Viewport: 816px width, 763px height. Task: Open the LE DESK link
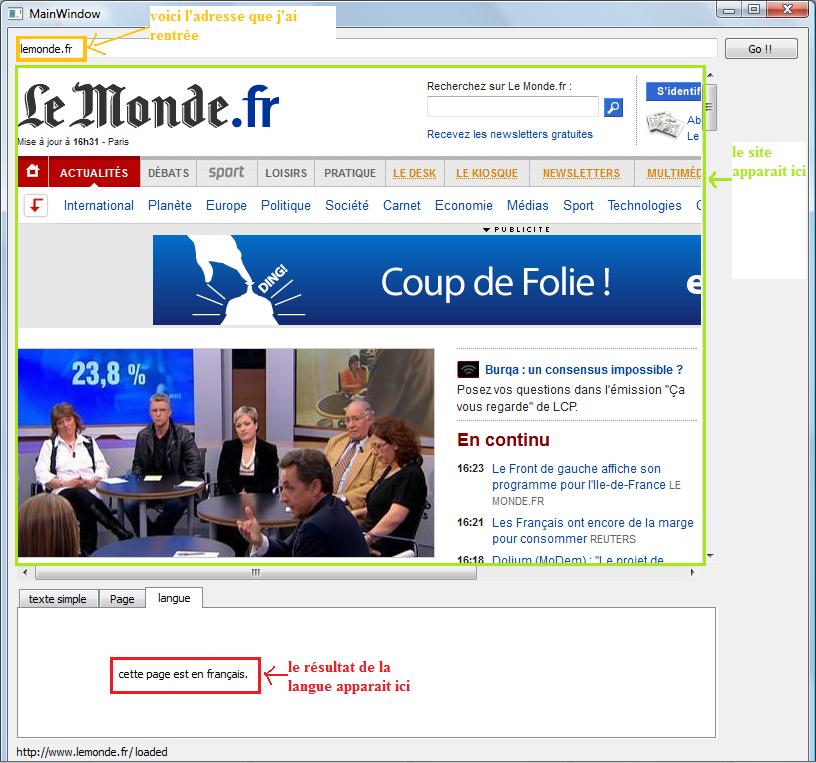(414, 173)
